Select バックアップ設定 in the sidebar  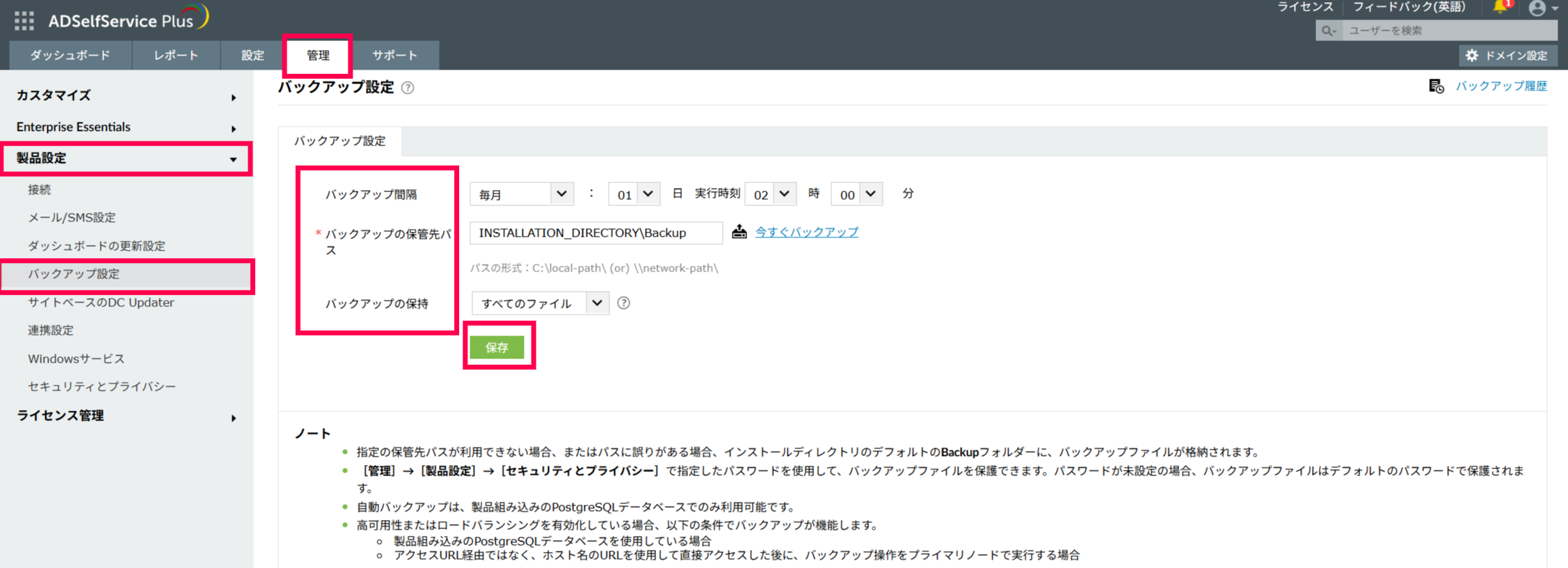pos(127,275)
